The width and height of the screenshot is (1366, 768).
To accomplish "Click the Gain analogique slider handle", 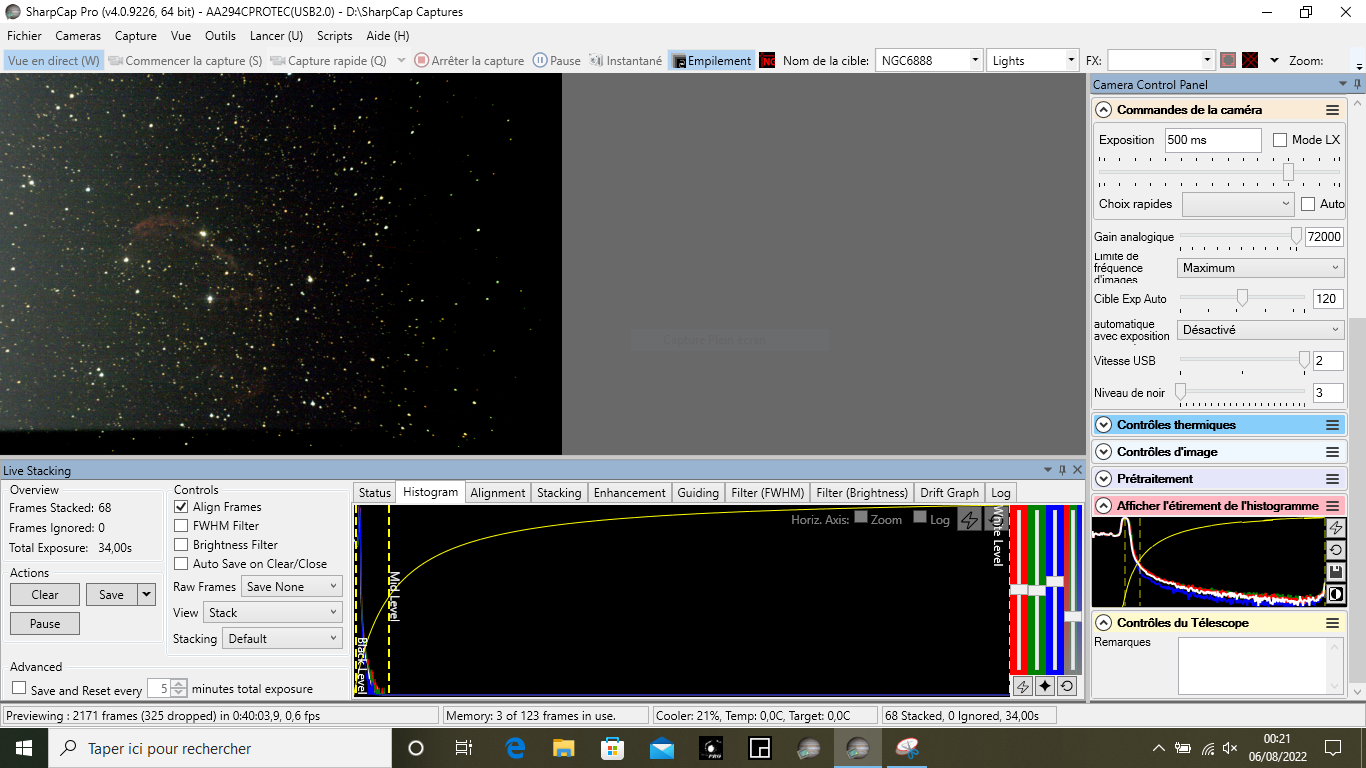I will [x=1296, y=237].
